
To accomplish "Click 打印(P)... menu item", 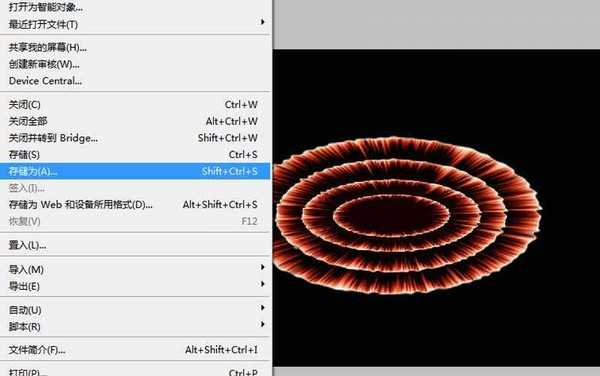I will 135,372.
